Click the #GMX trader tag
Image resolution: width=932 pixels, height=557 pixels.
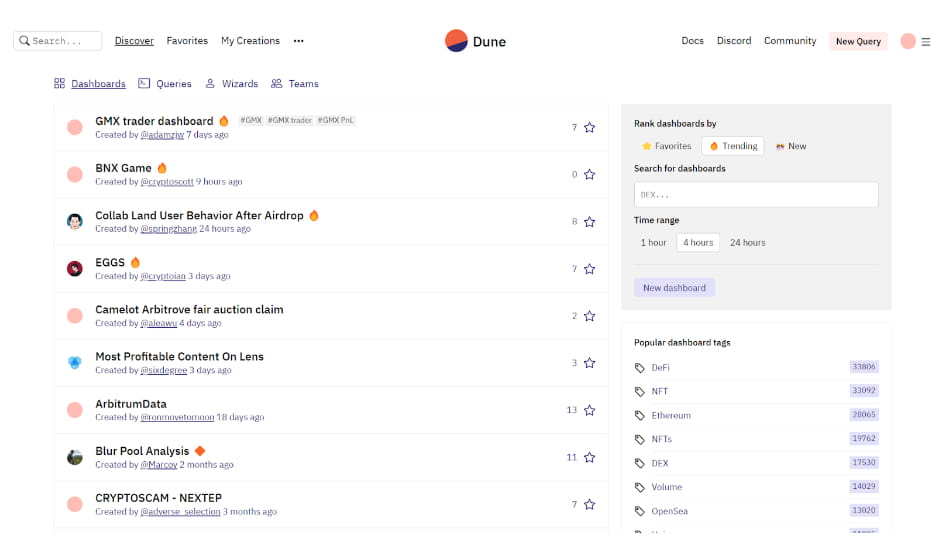click(x=289, y=120)
